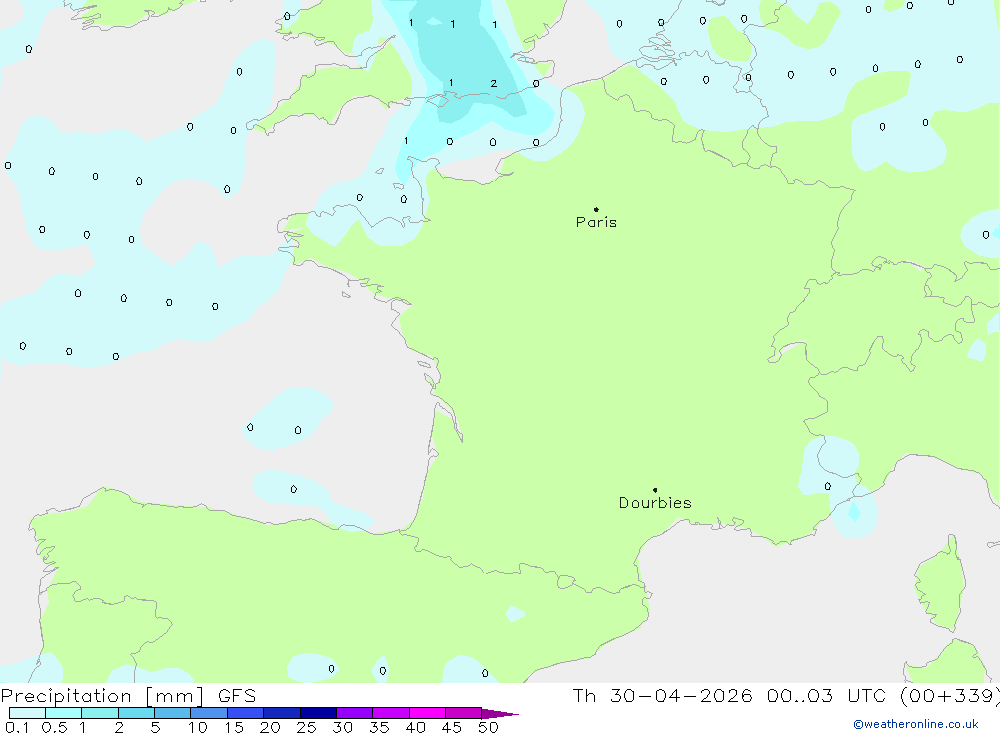Screen dimensions: 1000x733
Task: Pick the 15–20 mm royal blue legend swatch
Action: (x=246, y=713)
